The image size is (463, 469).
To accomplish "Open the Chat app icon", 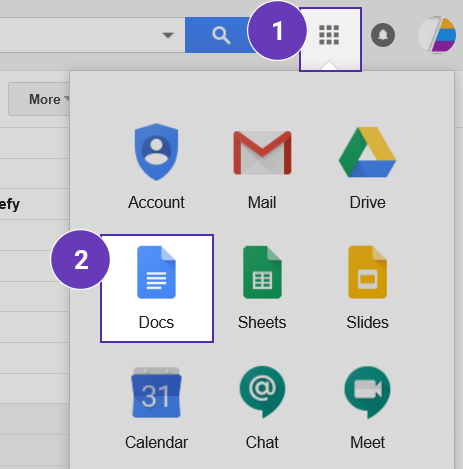I will click(262, 392).
